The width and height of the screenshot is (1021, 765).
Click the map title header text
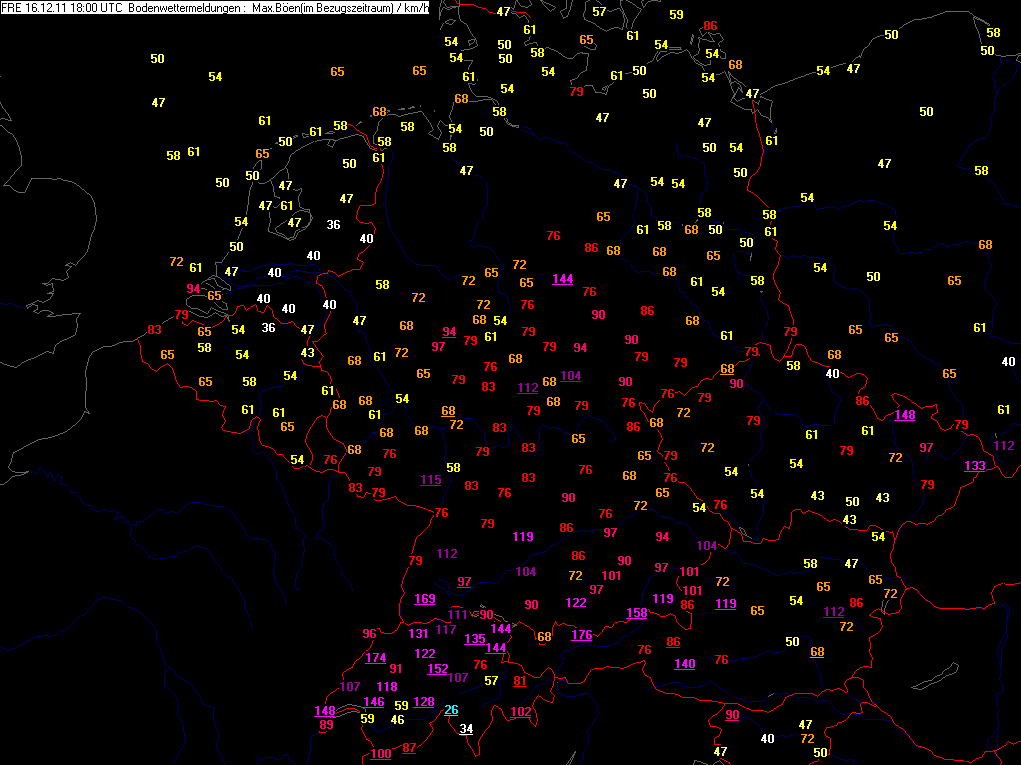click(x=215, y=8)
